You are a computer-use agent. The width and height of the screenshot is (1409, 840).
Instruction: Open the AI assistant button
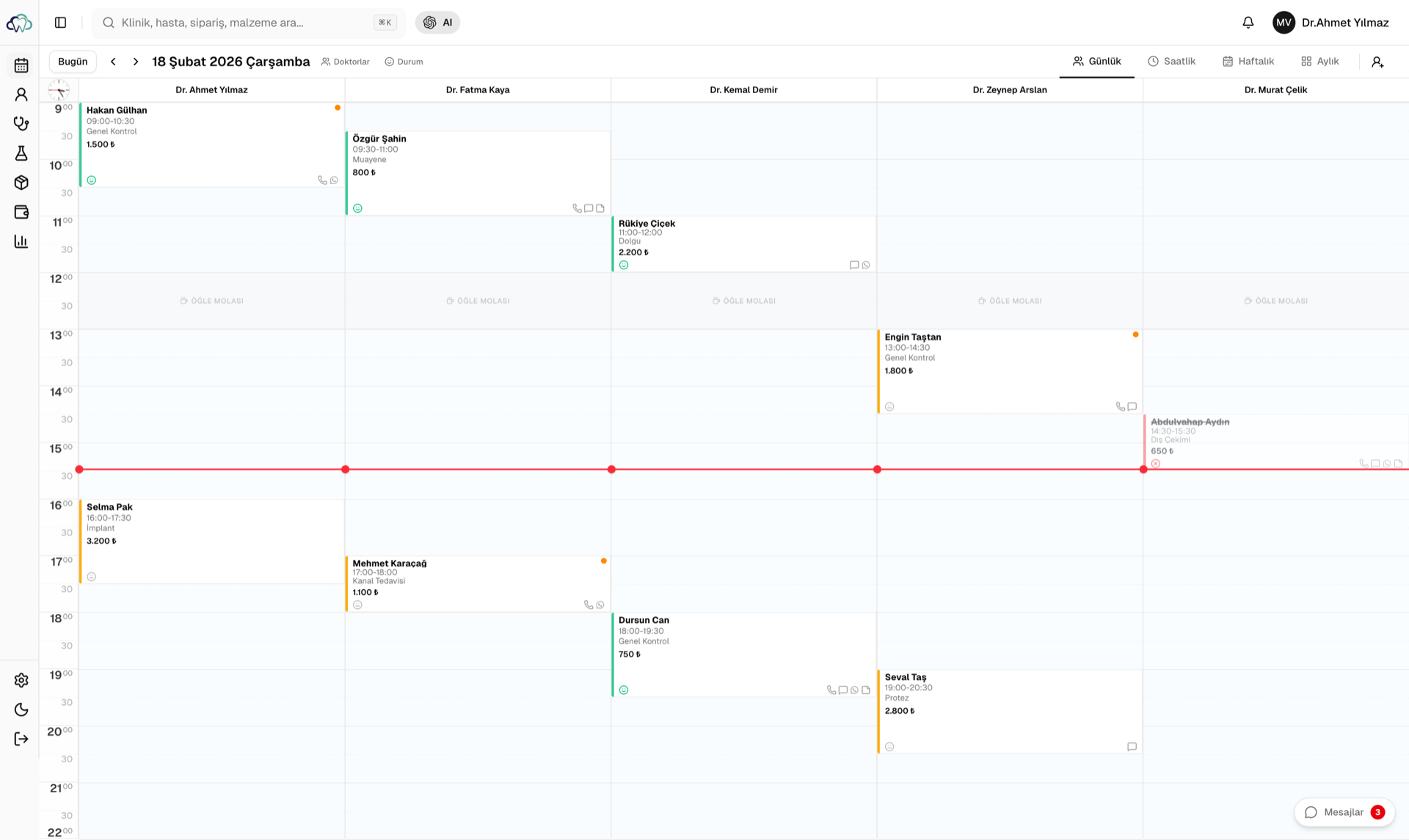pyautogui.click(x=438, y=23)
